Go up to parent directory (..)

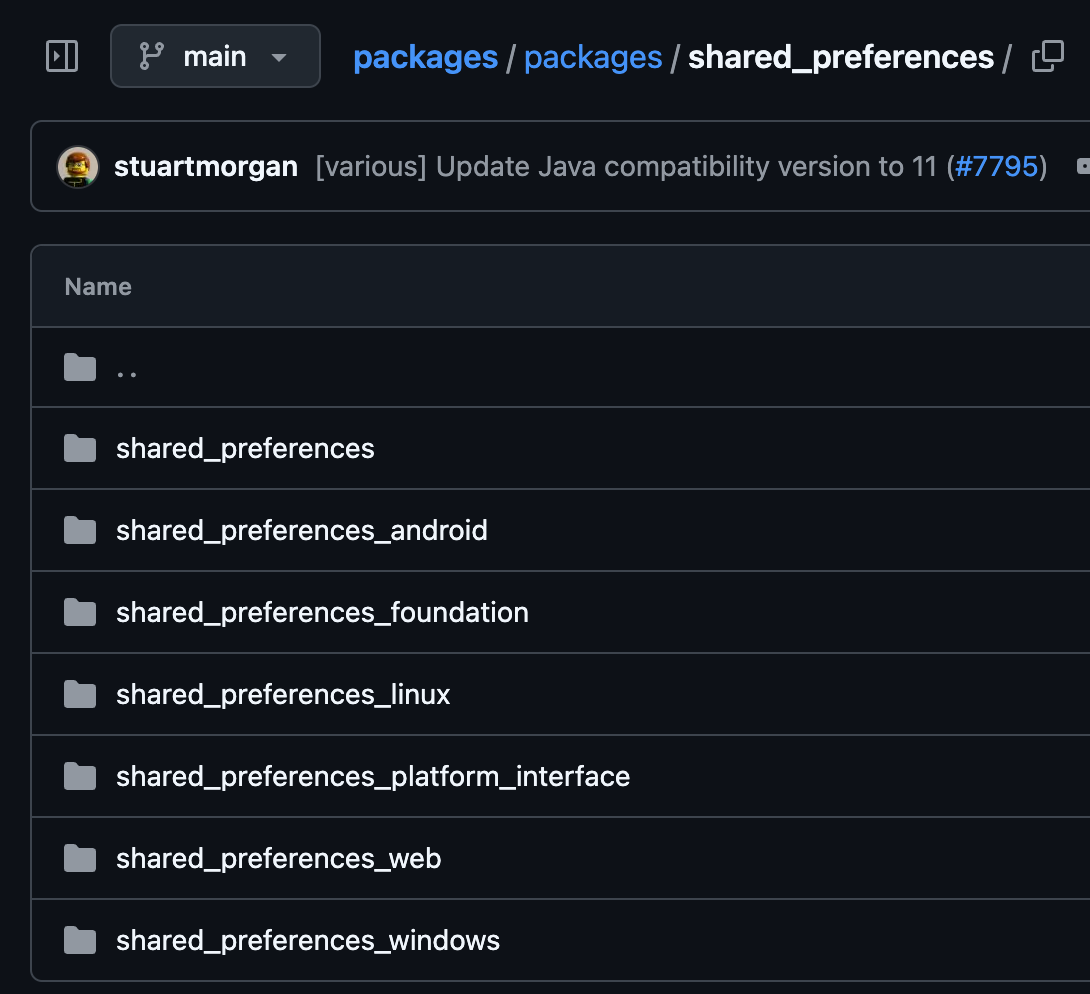127,368
